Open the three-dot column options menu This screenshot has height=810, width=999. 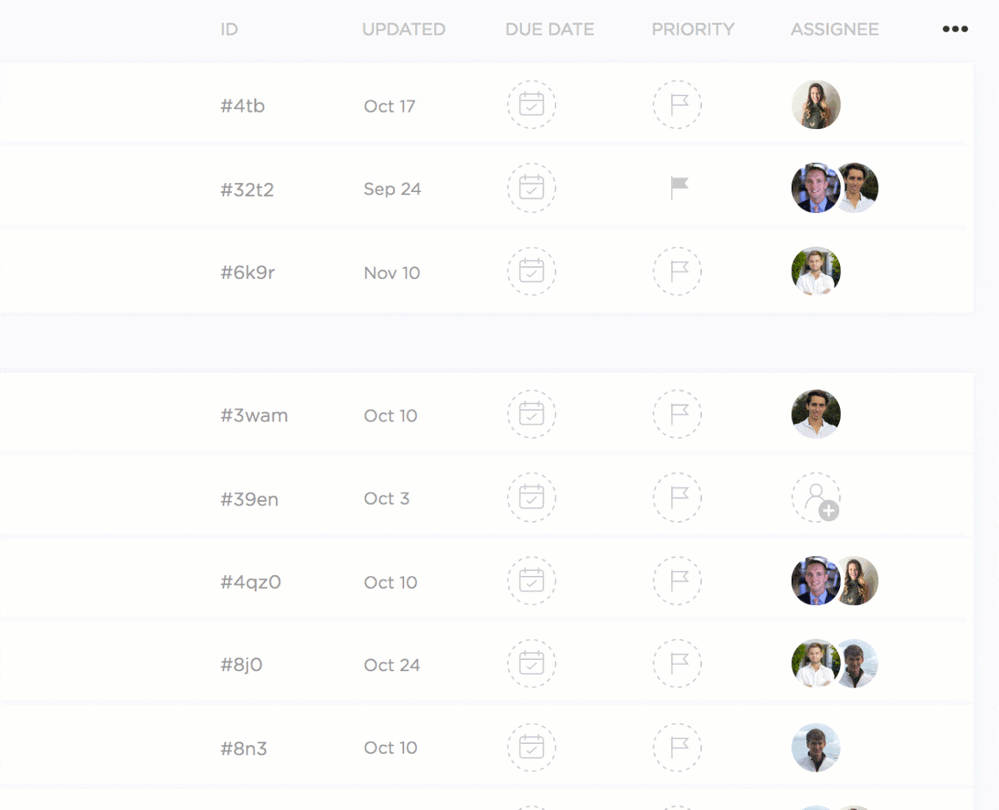[x=955, y=29]
